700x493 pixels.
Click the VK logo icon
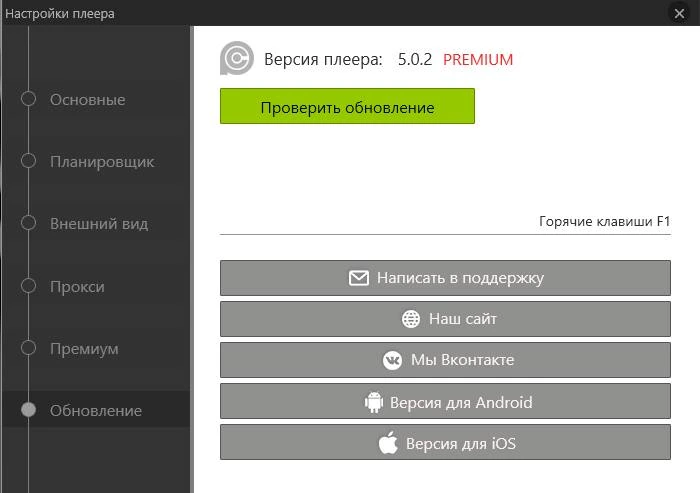pos(392,360)
